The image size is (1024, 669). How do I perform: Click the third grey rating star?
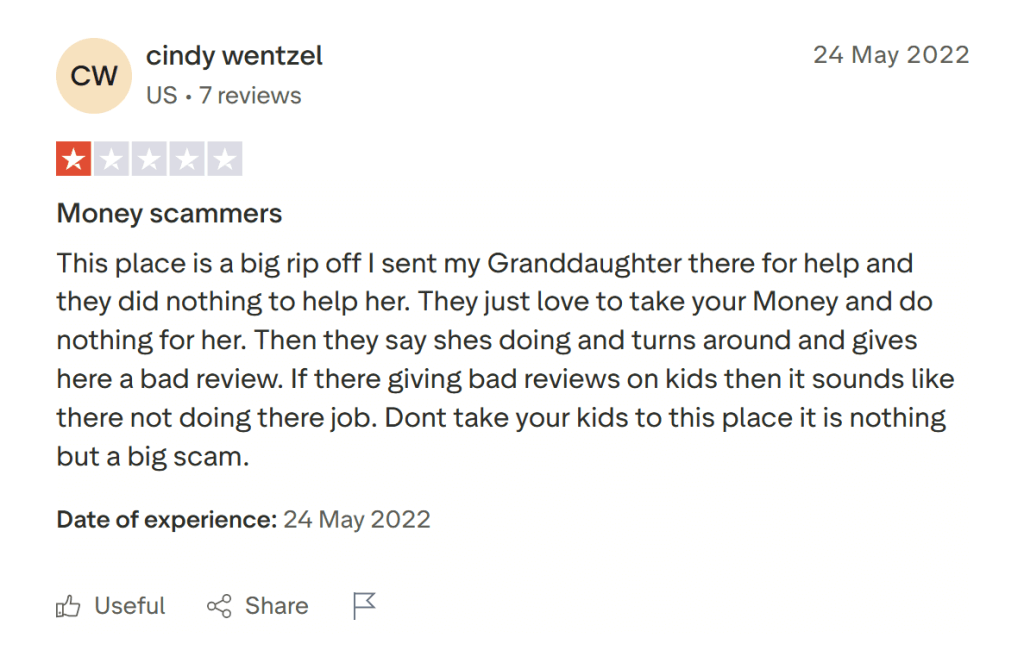pos(149,159)
